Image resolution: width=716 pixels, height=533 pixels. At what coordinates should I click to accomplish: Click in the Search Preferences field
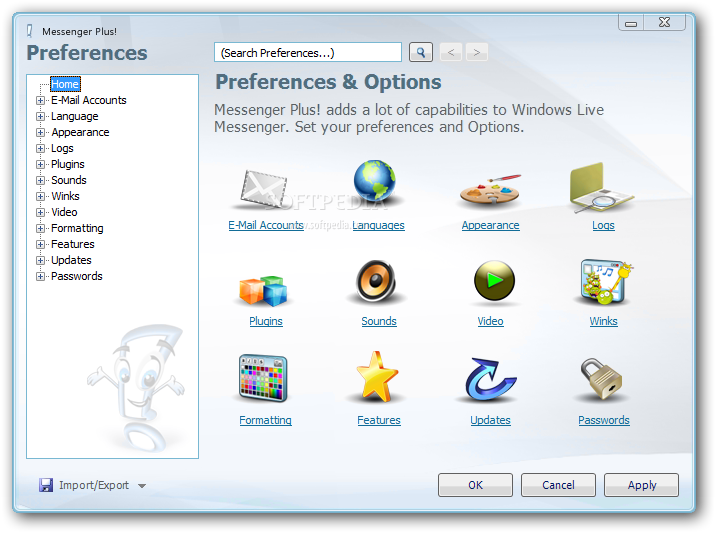pyautogui.click(x=308, y=53)
